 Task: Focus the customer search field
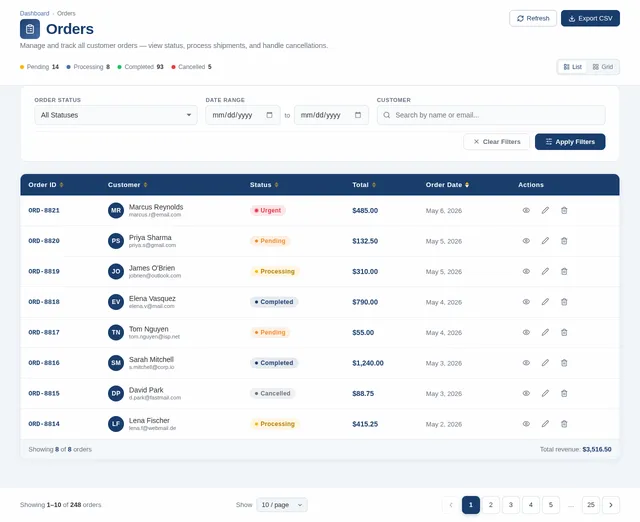tap(491, 115)
